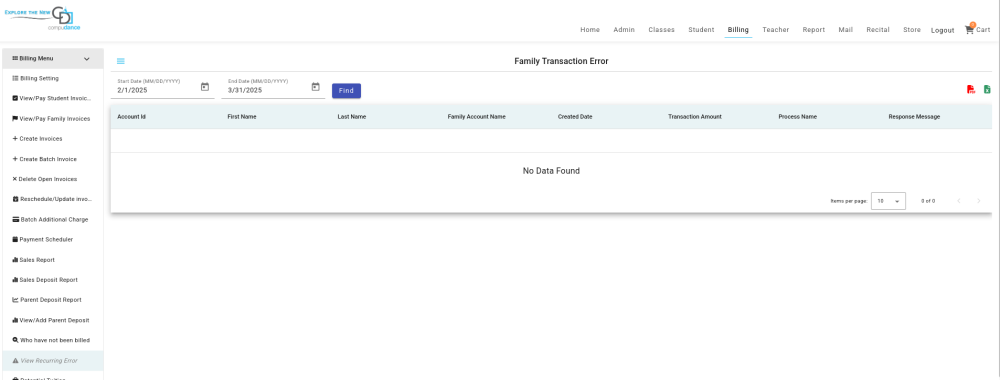This screenshot has height=380, width=1000.
Task: Open the Start Date calendar picker
Action: pyautogui.click(x=205, y=87)
